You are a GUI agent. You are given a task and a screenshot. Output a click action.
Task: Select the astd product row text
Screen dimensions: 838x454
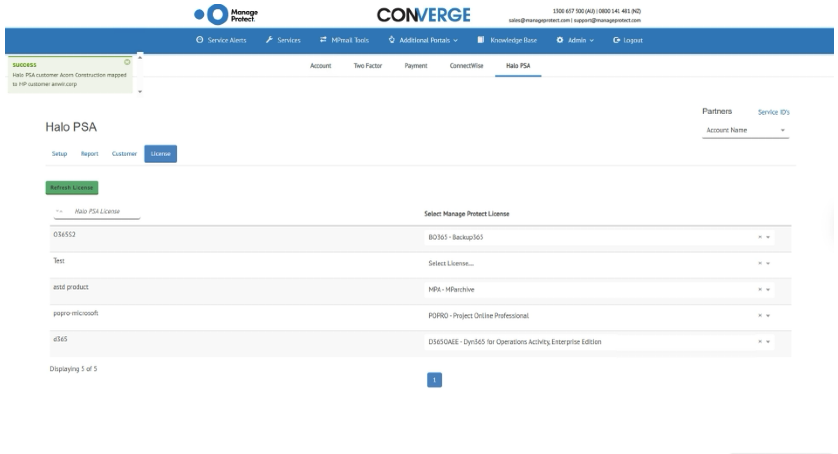pos(71,287)
